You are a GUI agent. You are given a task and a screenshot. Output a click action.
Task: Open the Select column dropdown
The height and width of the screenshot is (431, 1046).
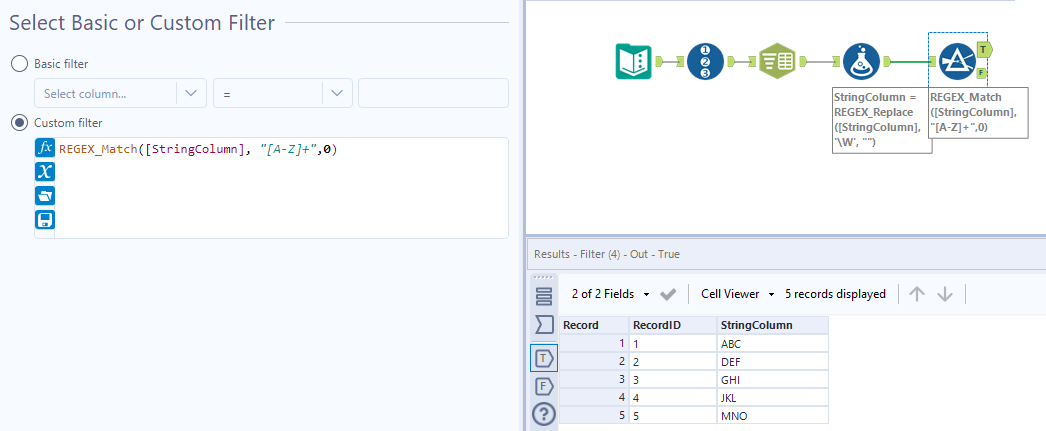(120, 93)
